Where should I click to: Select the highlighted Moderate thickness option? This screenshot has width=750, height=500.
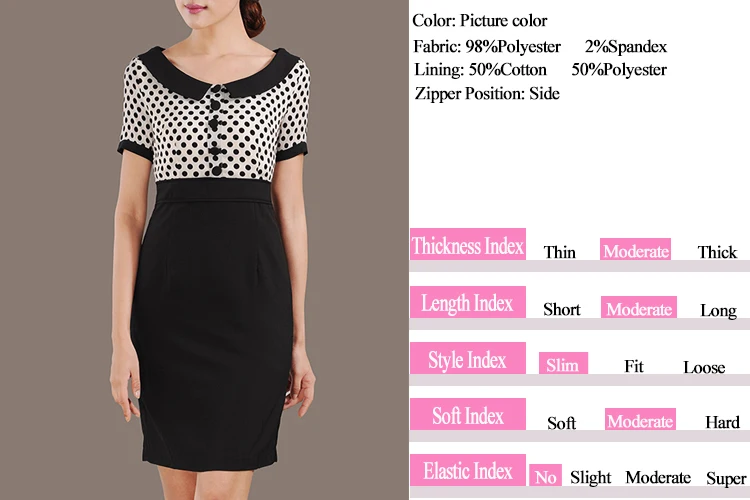tap(635, 249)
